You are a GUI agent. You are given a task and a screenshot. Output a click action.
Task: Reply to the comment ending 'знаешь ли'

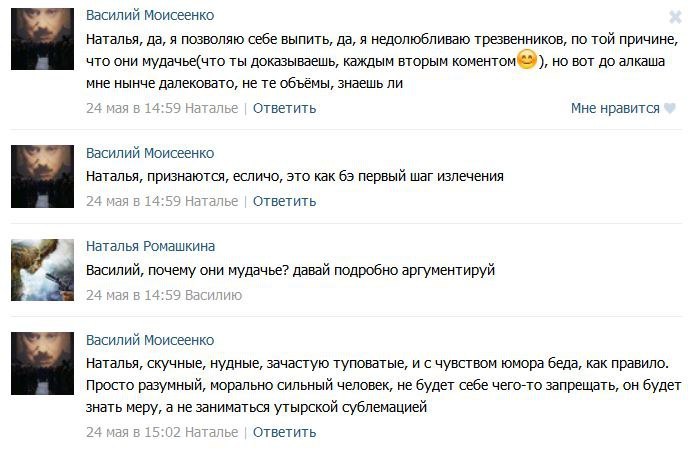coord(284,108)
